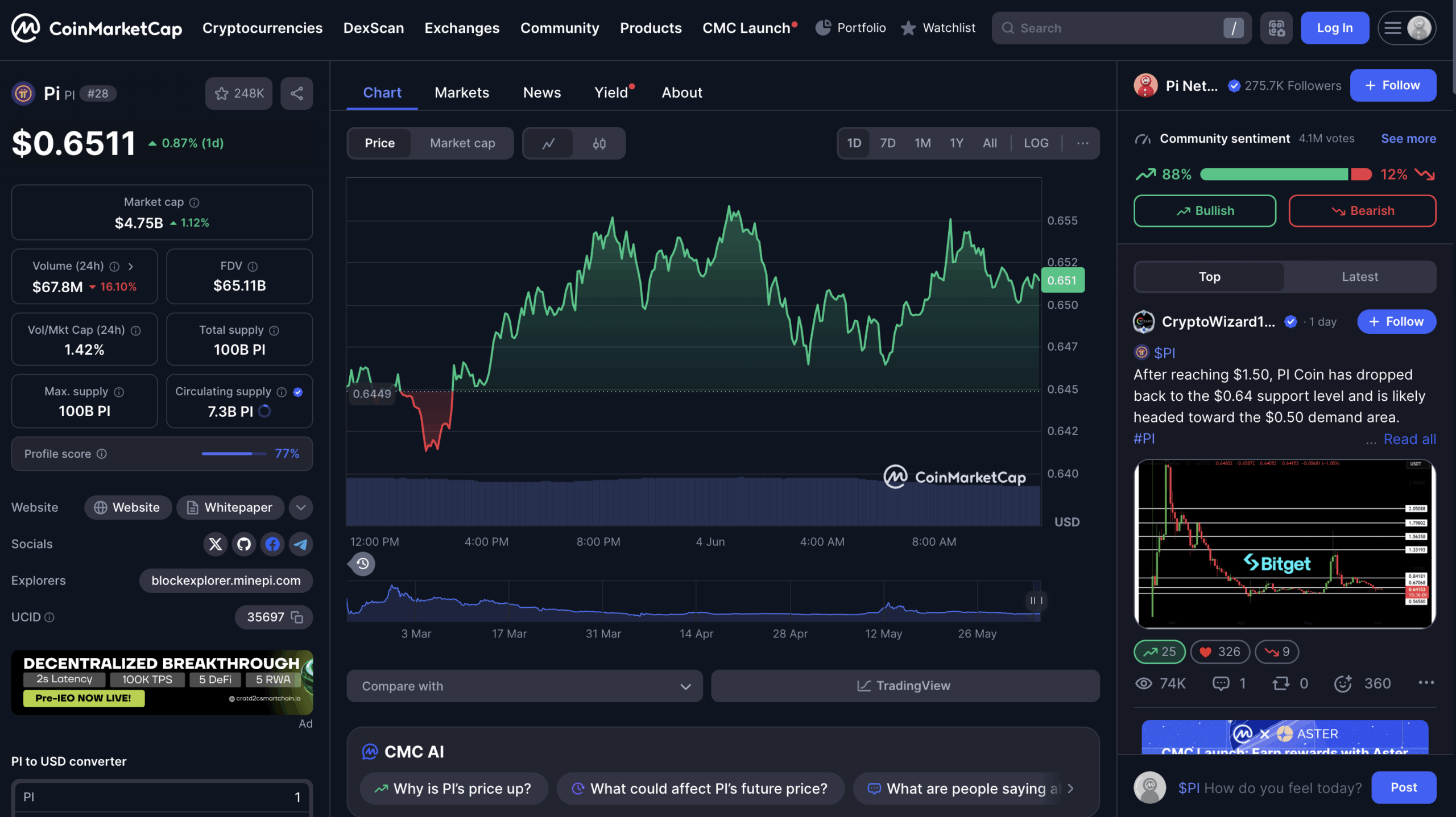Select the 1D time range
Viewport: 1456px width, 817px height.
(x=854, y=143)
